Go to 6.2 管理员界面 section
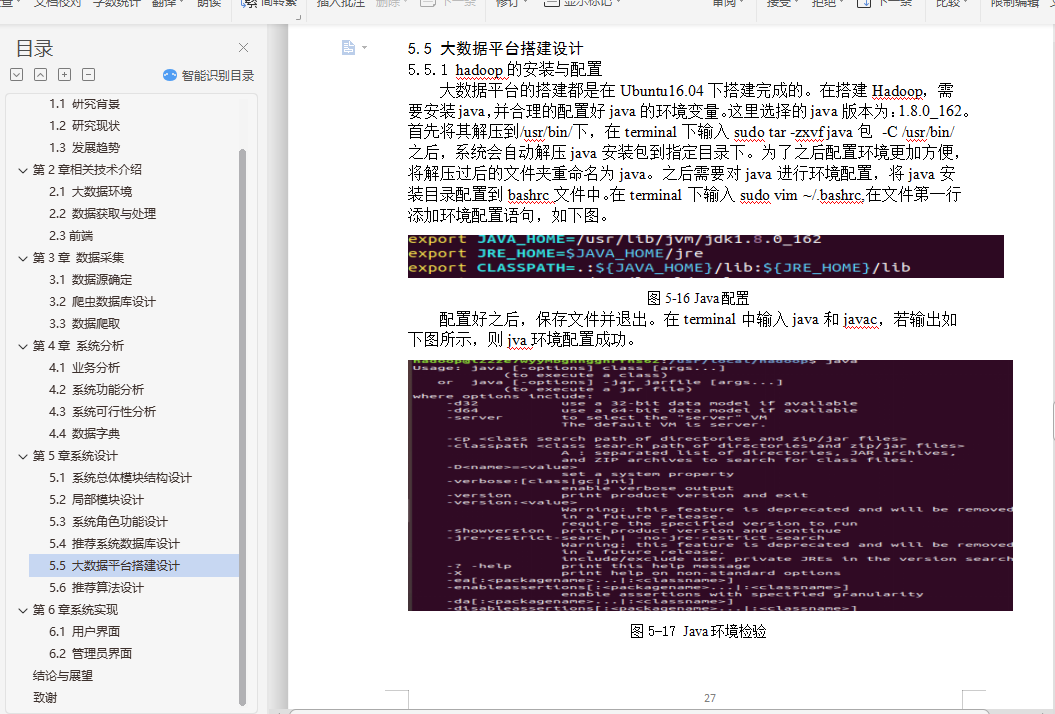Image resolution: width=1055 pixels, height=714 pixels. pos(90,654)
